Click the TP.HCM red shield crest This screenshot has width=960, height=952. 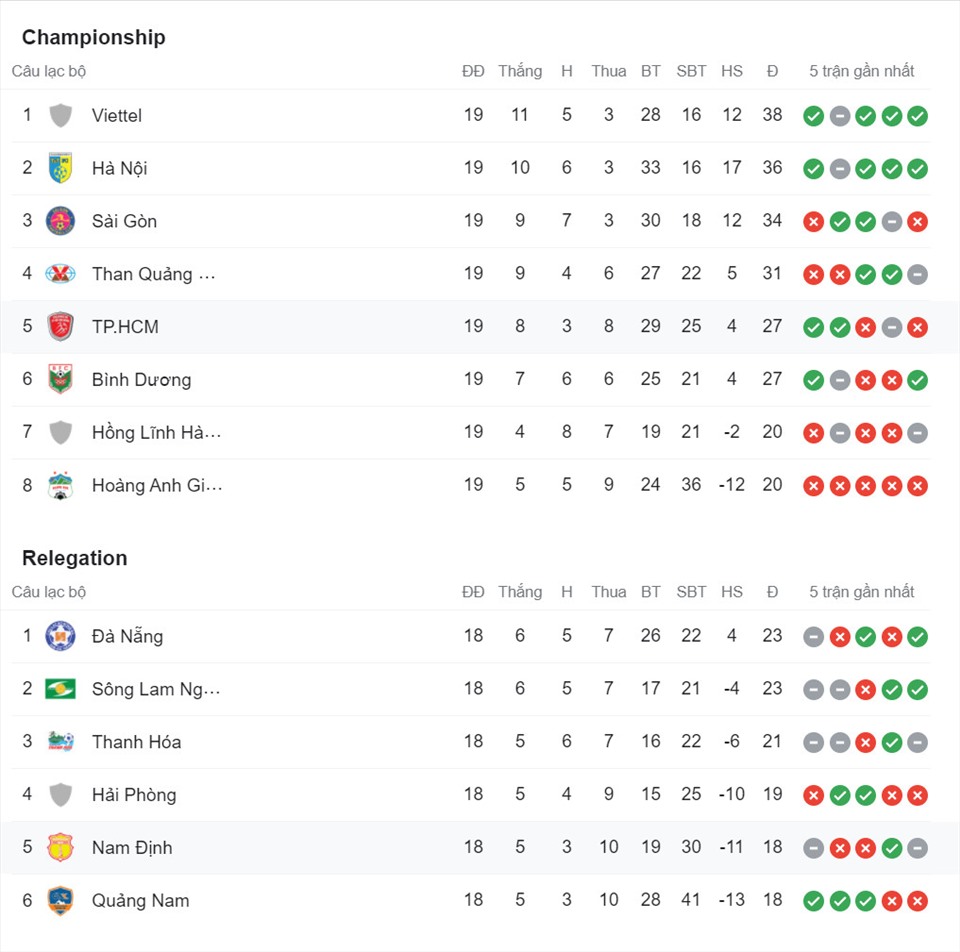click(60, 326)
